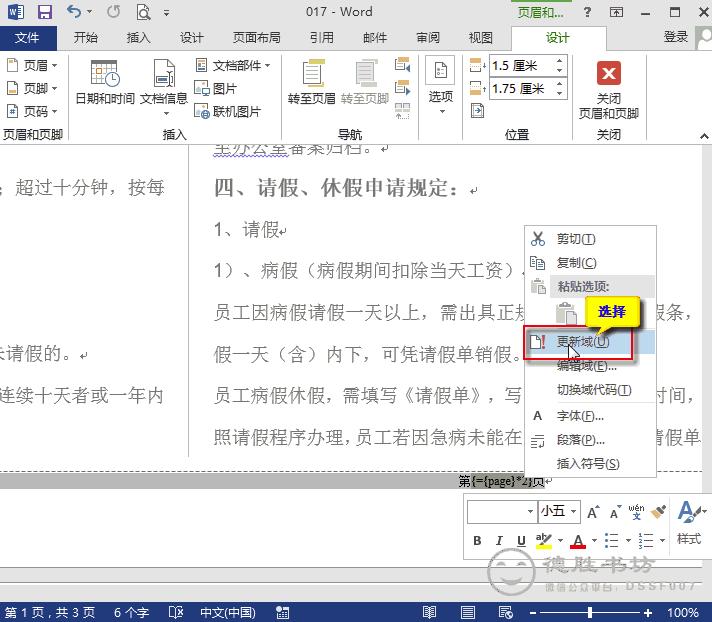
Task: Open 字体 Font dialog from context menu
Action: pos(590,415)
